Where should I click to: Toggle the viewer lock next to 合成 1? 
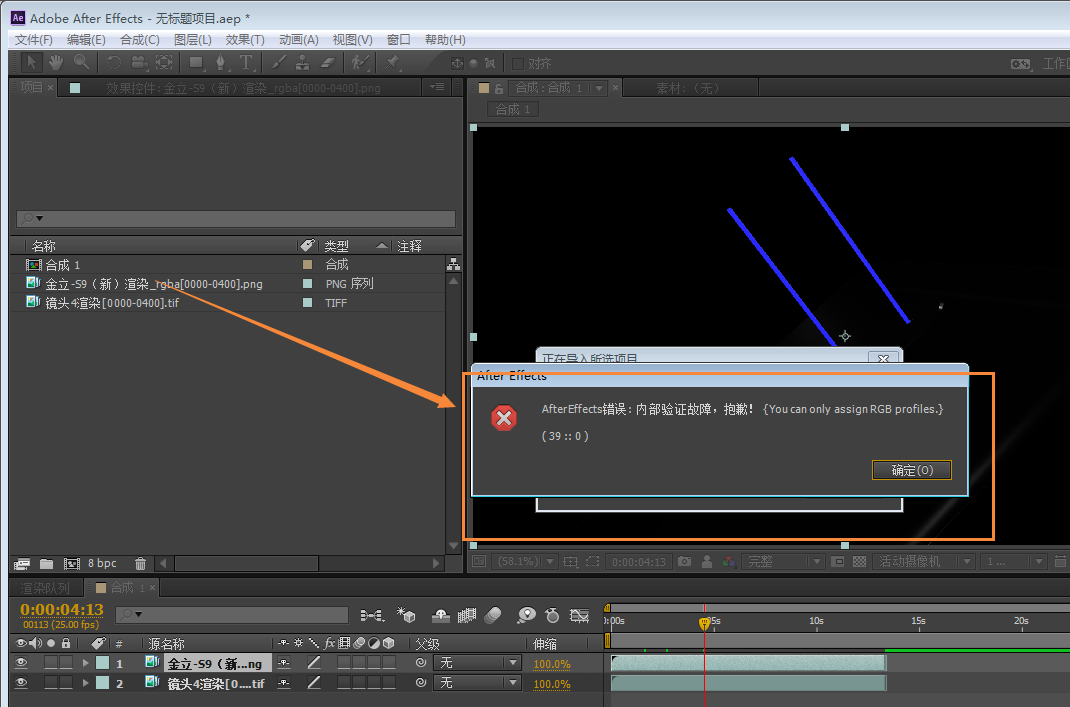point(499,88)
